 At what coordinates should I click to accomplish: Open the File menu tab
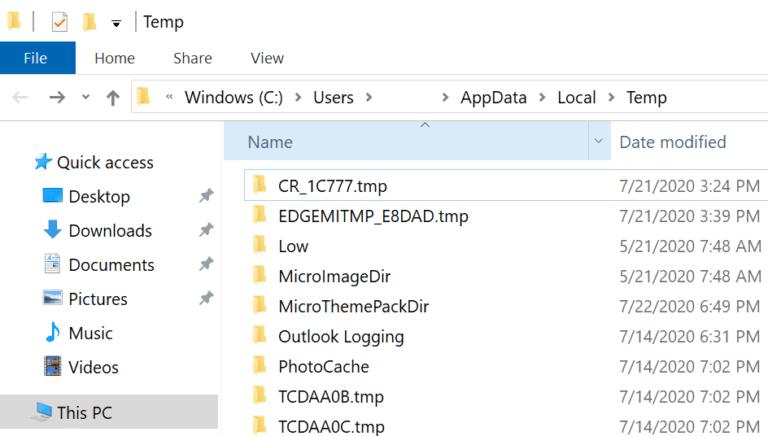[x=38, y=58]
